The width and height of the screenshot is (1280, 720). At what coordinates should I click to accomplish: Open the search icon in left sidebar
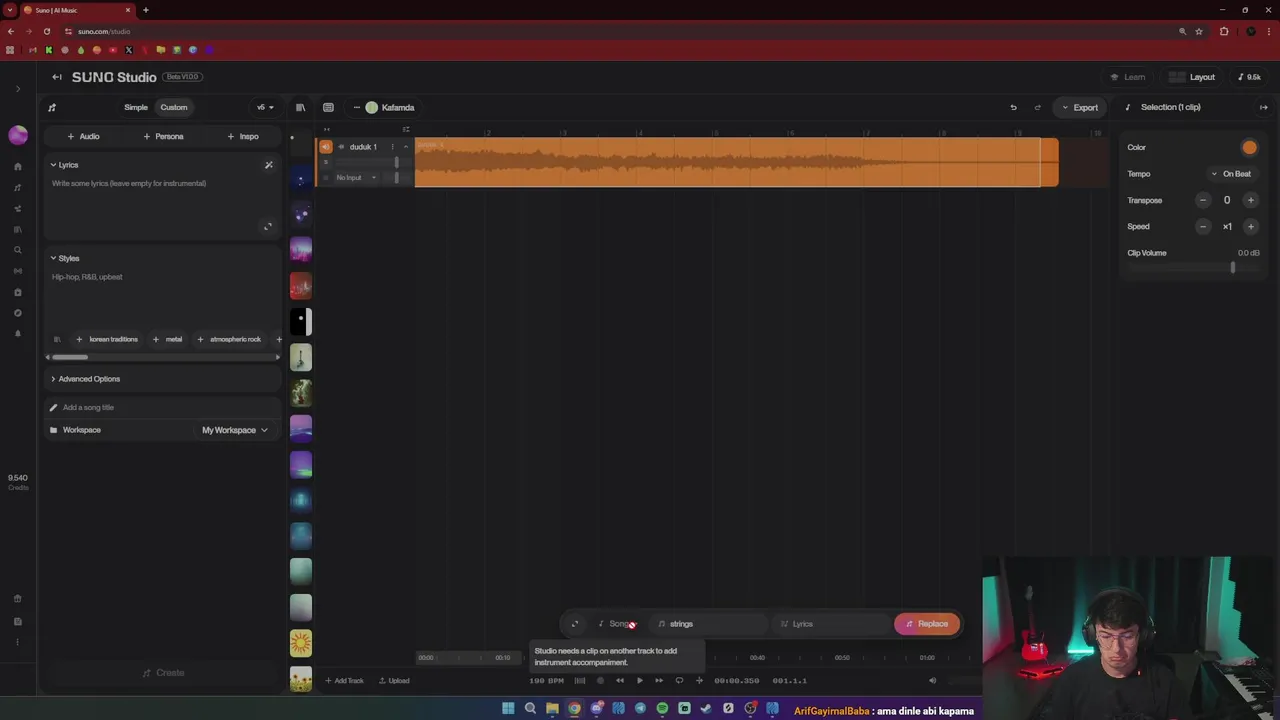[x=18, y=250]
